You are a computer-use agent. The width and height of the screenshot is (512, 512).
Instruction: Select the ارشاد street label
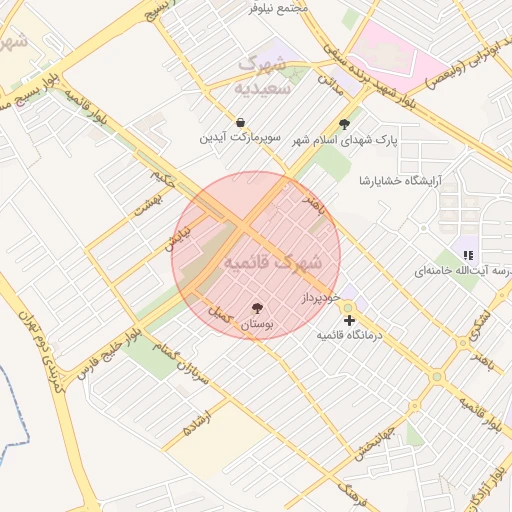(x=197, y=423)
